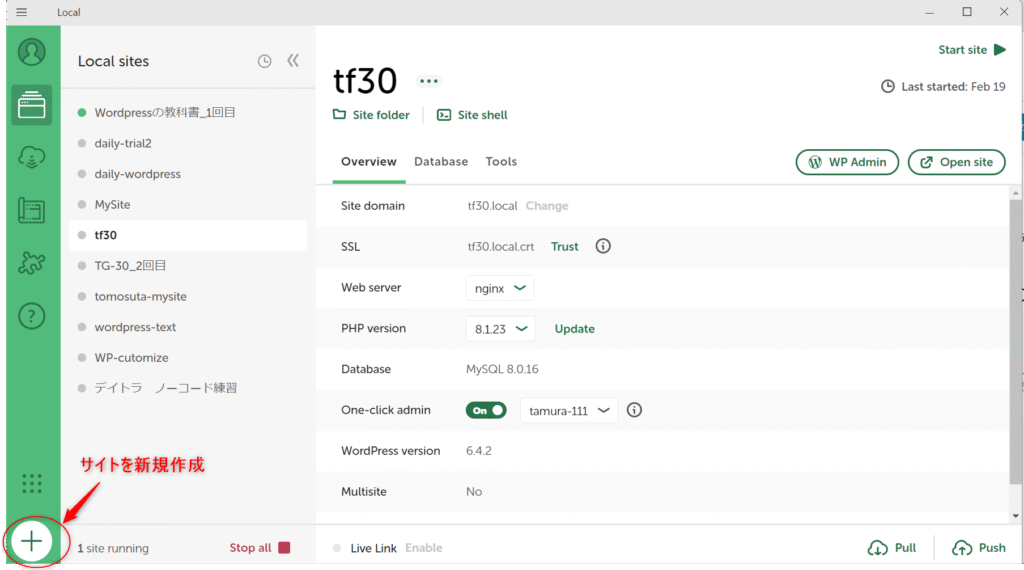Start site with the play button
1024x570 pixels.
point(972,50)
